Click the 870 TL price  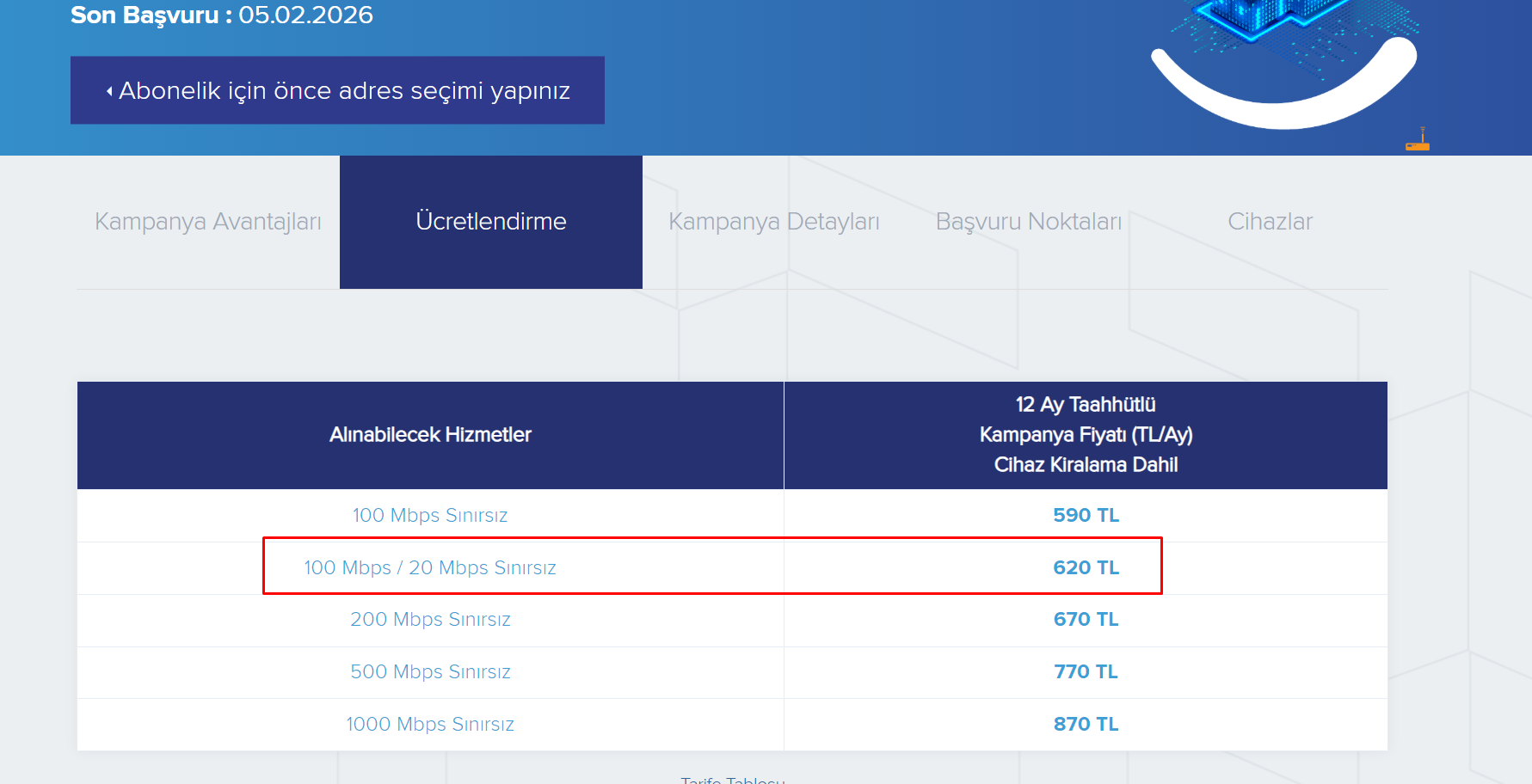pyautogui.click(x=1086, y=725)
